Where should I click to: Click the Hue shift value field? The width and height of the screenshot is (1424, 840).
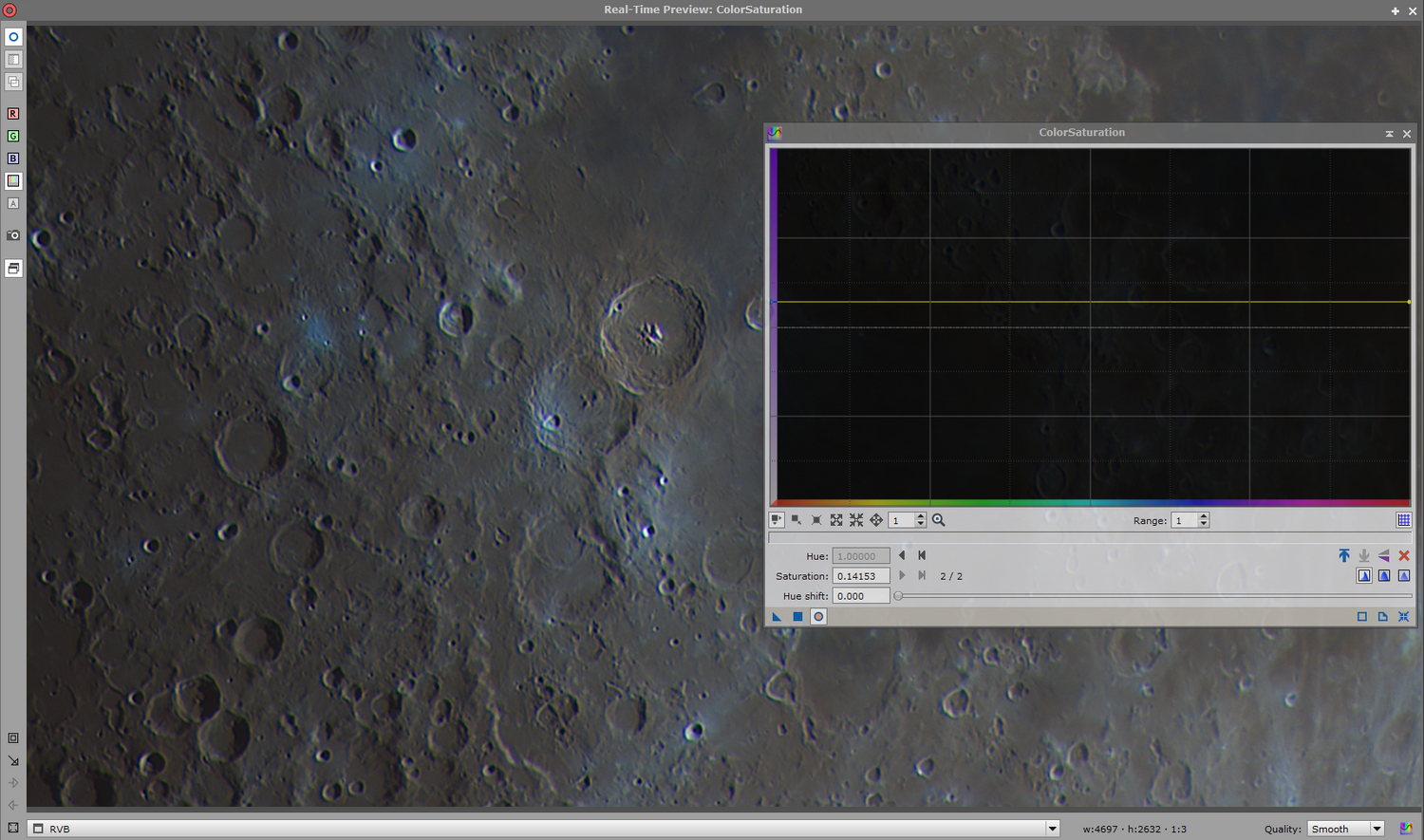click(x=861, y=596)
